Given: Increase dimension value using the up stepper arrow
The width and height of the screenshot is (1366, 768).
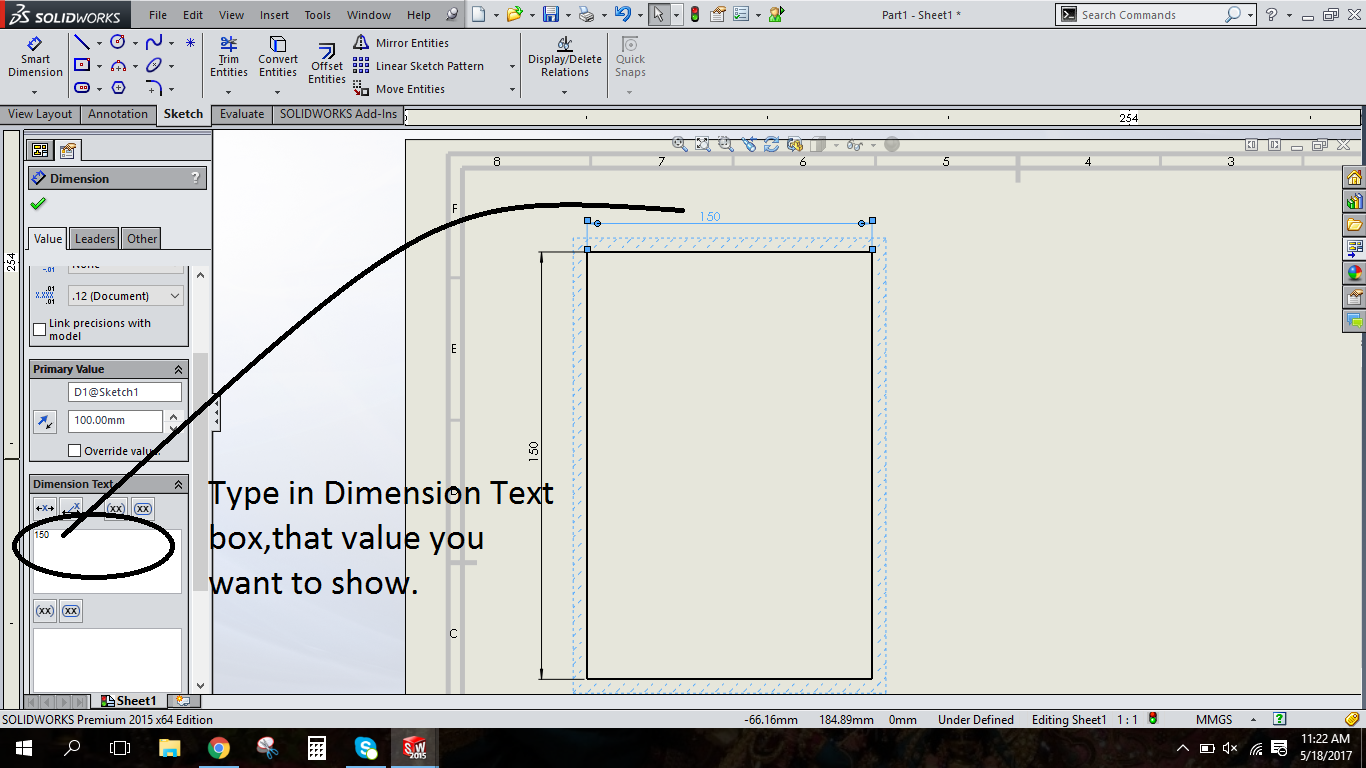Looking at the screenshot, I should coord(174,415).
